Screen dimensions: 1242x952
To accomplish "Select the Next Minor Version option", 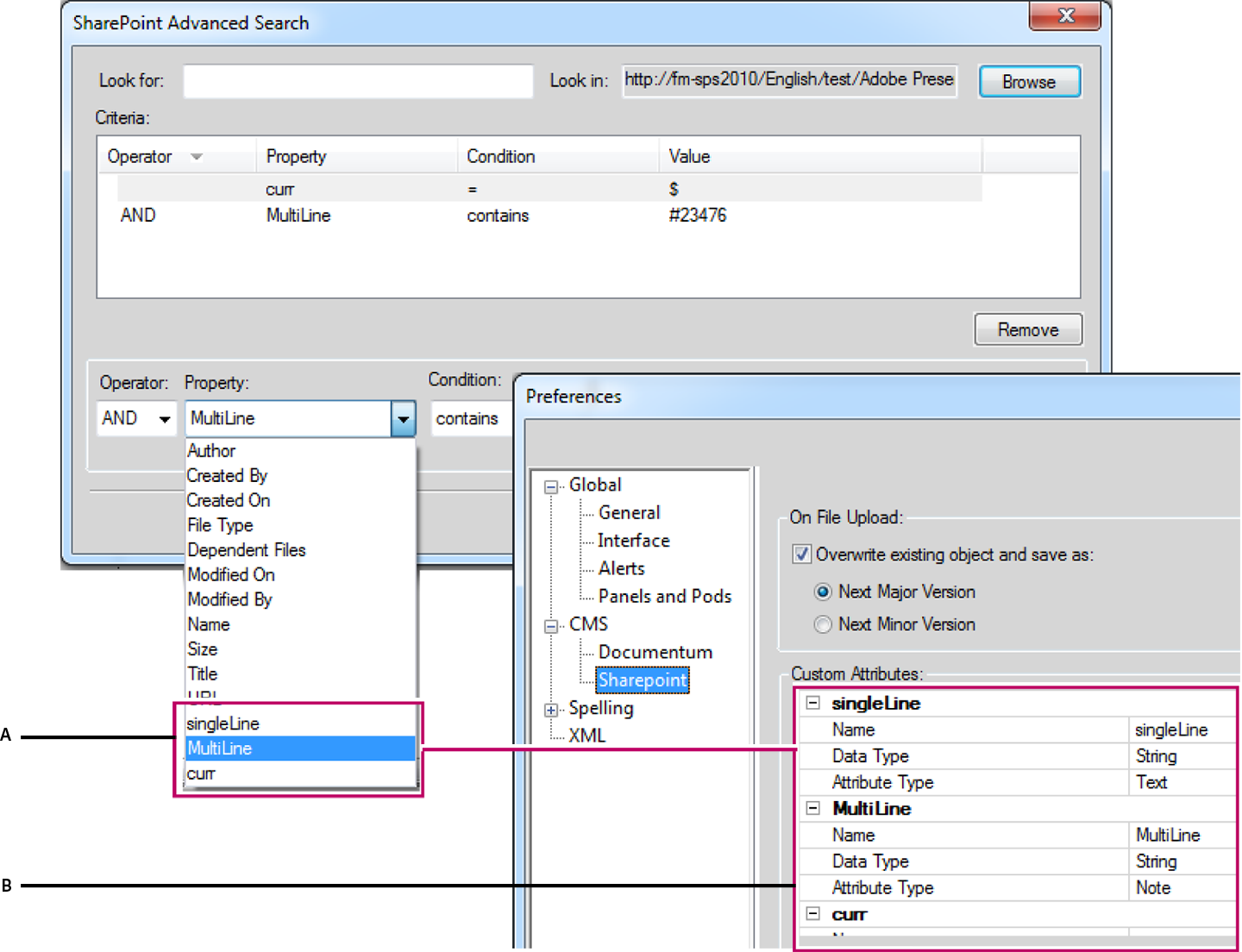I will (x=823, y=624).
